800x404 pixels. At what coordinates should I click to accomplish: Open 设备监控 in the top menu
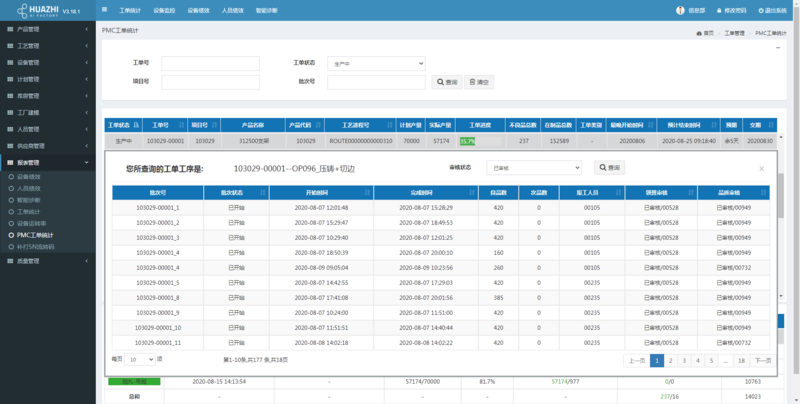point(166,9)
